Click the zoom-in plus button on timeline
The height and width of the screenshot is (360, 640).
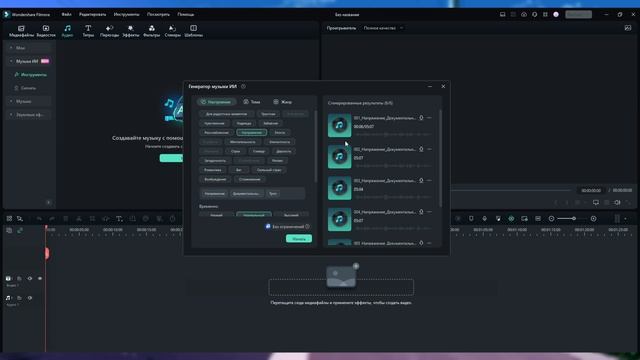[593, 219]
